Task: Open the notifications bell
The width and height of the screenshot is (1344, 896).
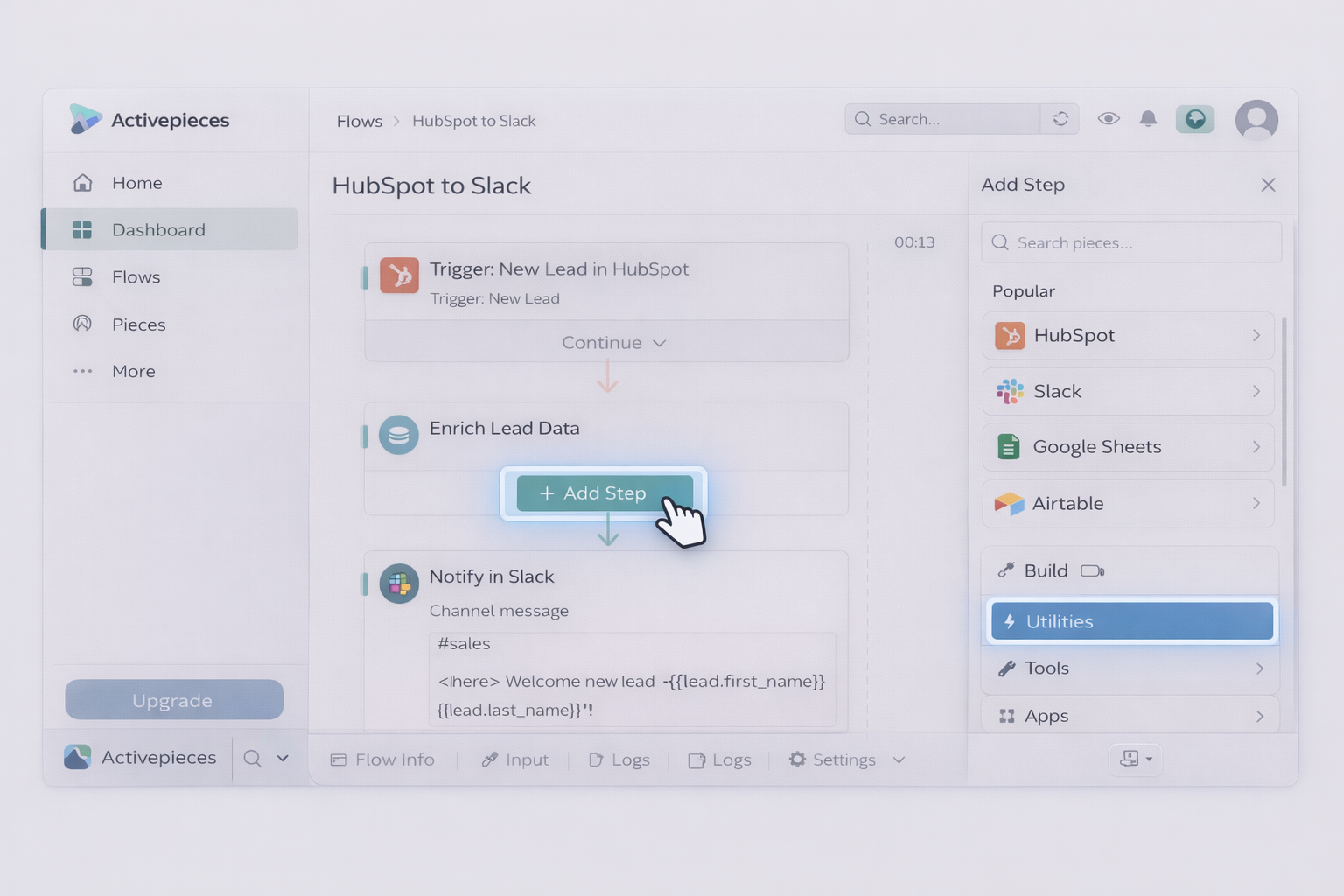Action: (x=1148, y=119)
